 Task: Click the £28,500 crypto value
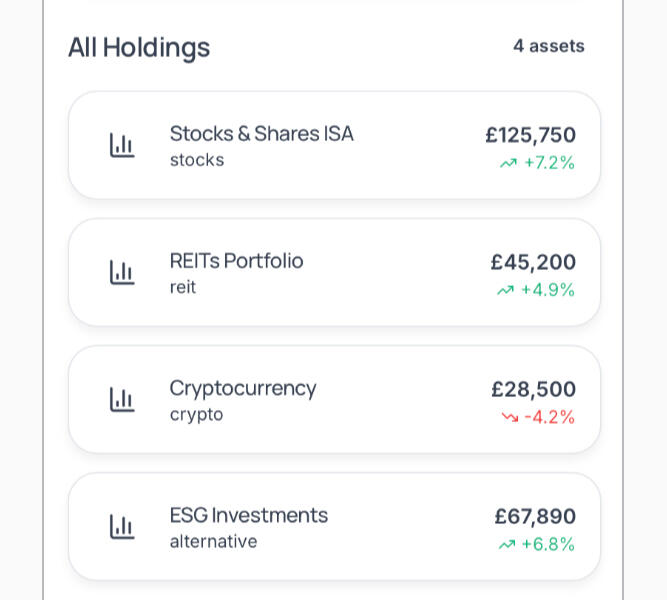(533, 389)
